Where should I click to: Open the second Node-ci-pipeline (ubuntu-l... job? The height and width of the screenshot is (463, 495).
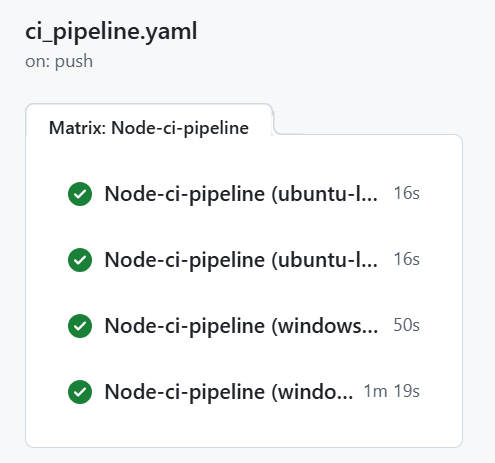241,260
